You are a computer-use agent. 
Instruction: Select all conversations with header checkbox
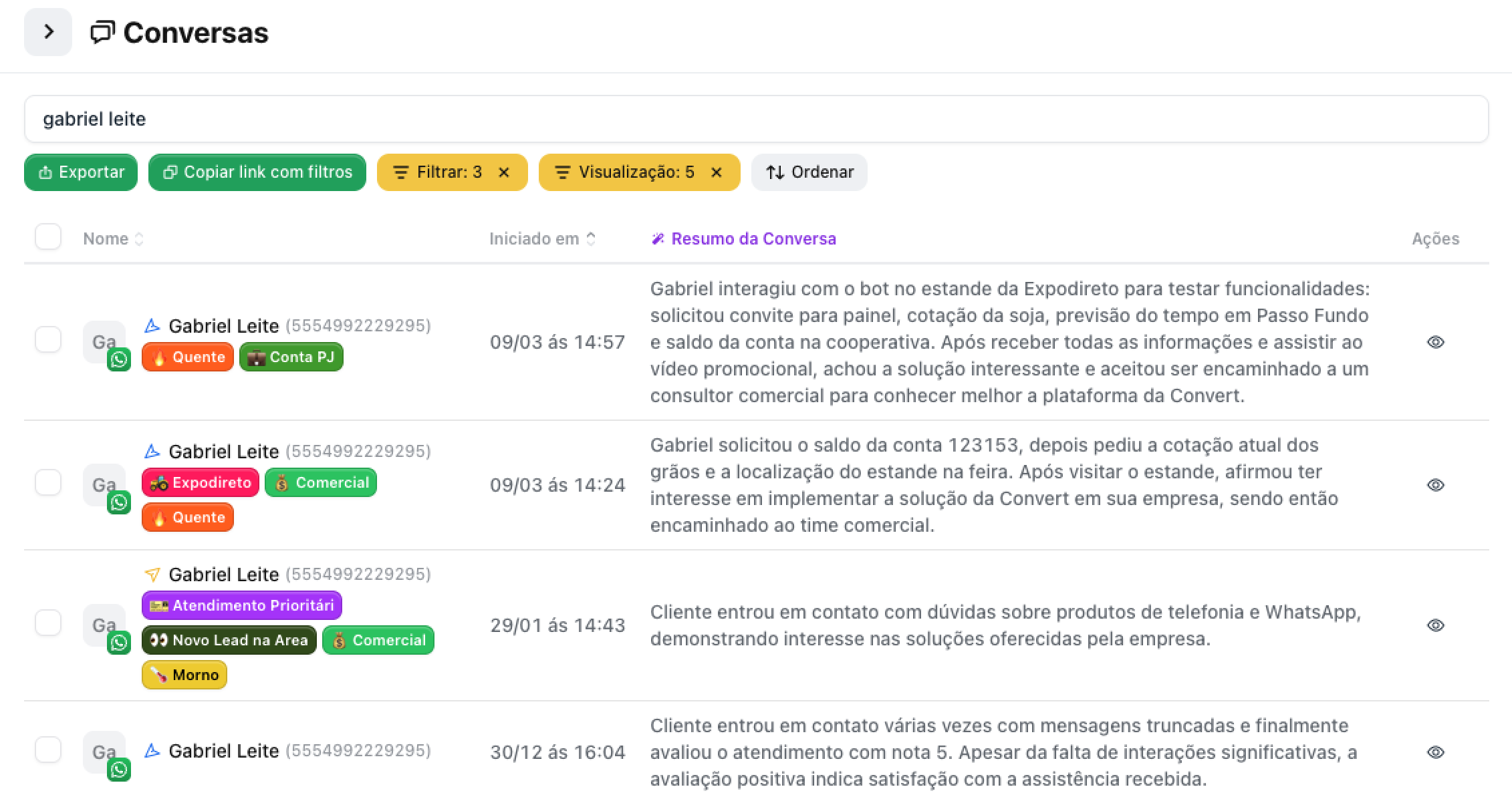click(48, 237)
